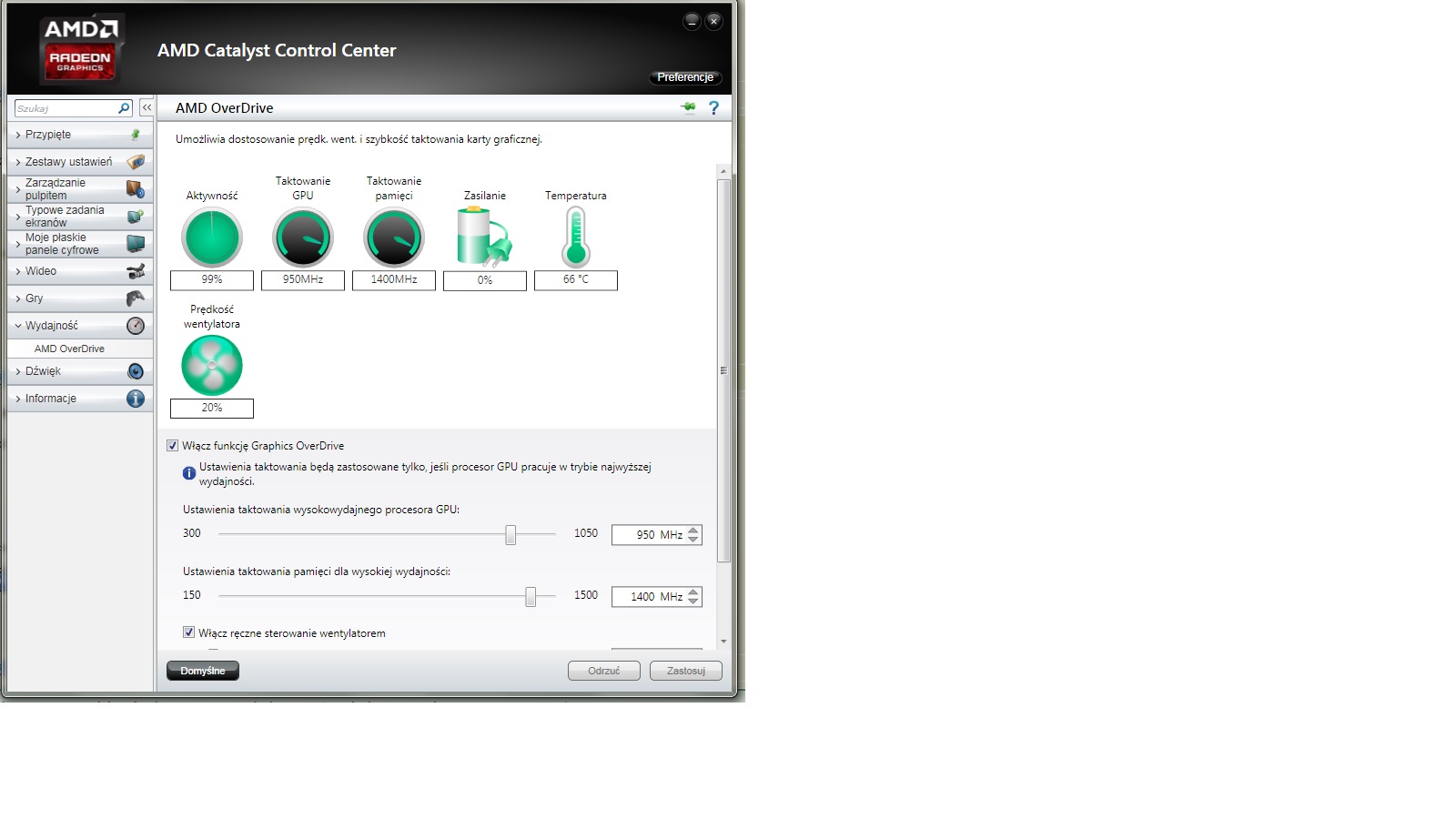
Task: Click the Dźwięk speaker icon
Action: [136, 371]
